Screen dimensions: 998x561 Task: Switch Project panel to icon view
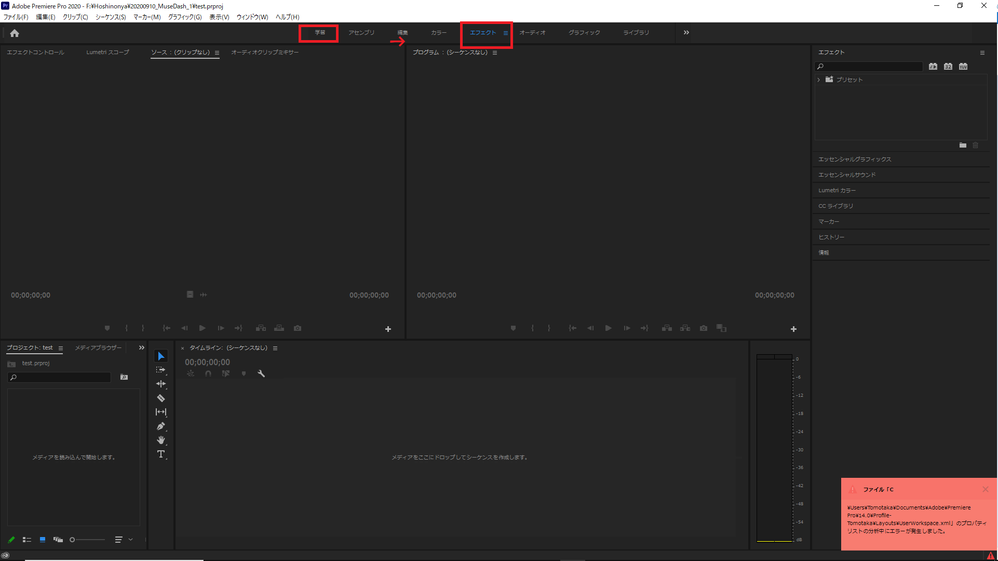click(x=42, y=539)
